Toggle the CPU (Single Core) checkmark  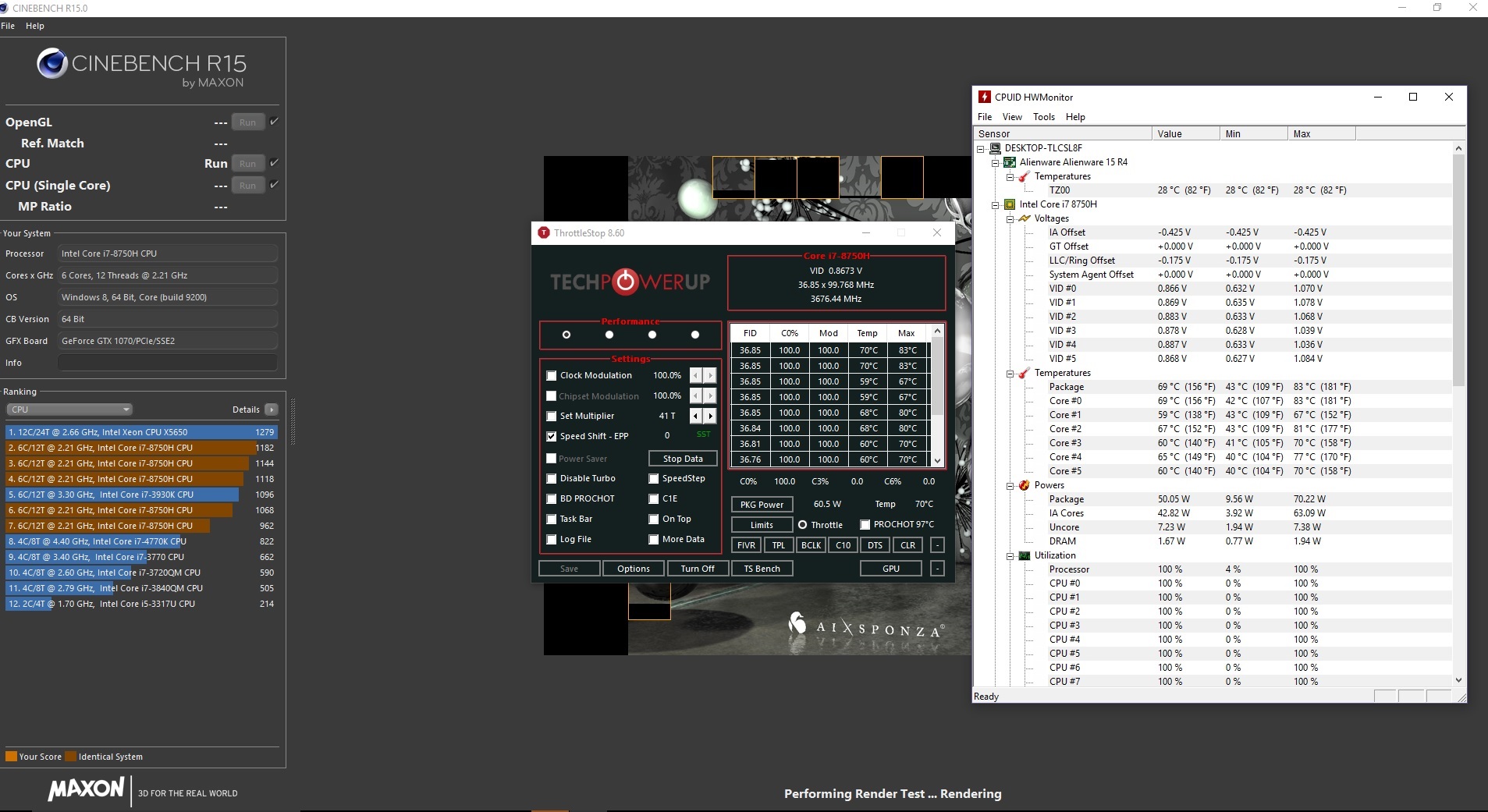click(274, 185)
